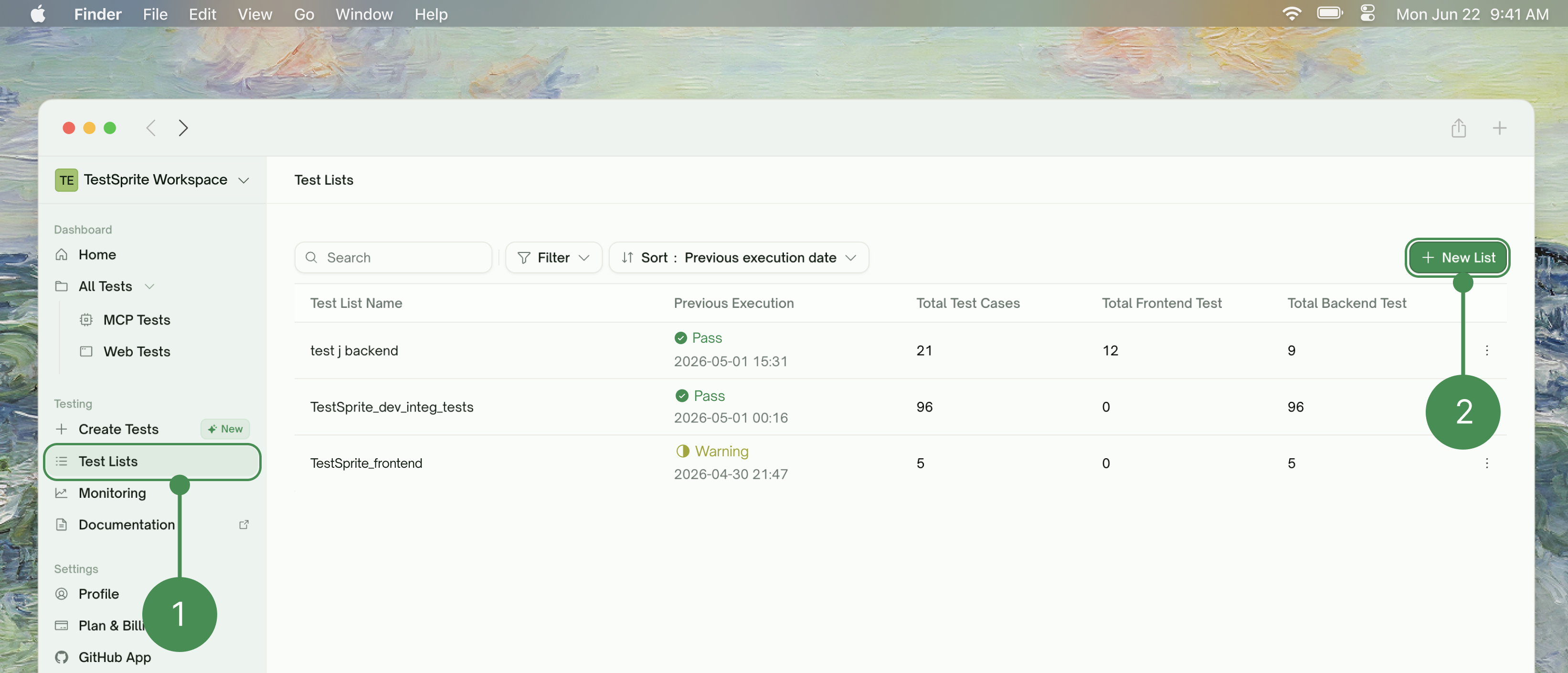The image size is (1568, 673).
Task: Click the Create Tests plus icon
Action: click(62, 429)
